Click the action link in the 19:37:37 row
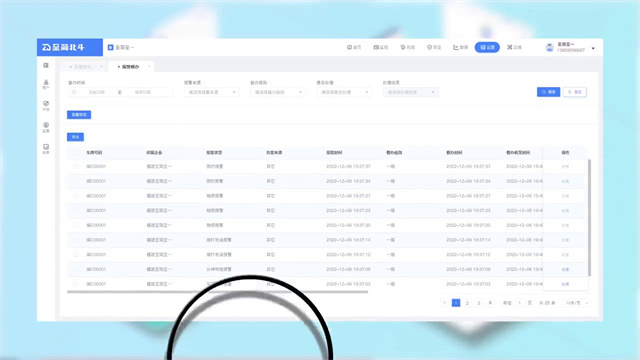The image size is (640, 360). 565,167
